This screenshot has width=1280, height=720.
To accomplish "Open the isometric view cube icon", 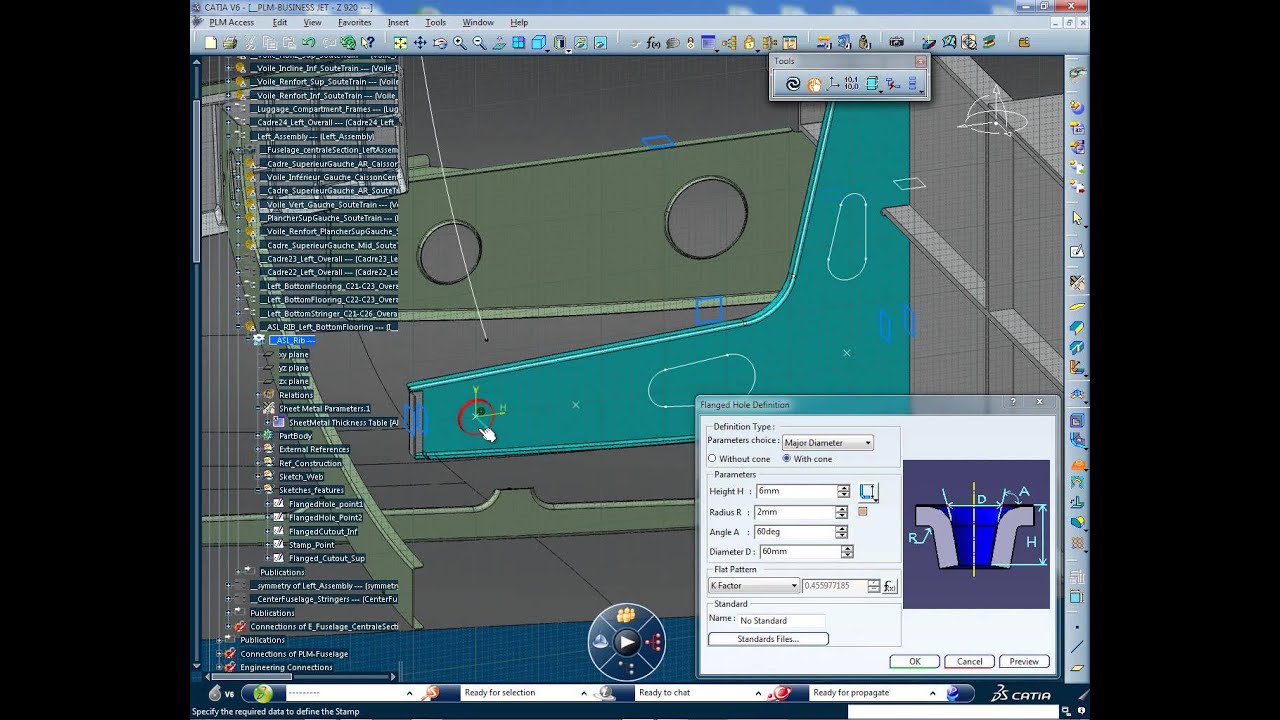I will (x=539, y=43).
